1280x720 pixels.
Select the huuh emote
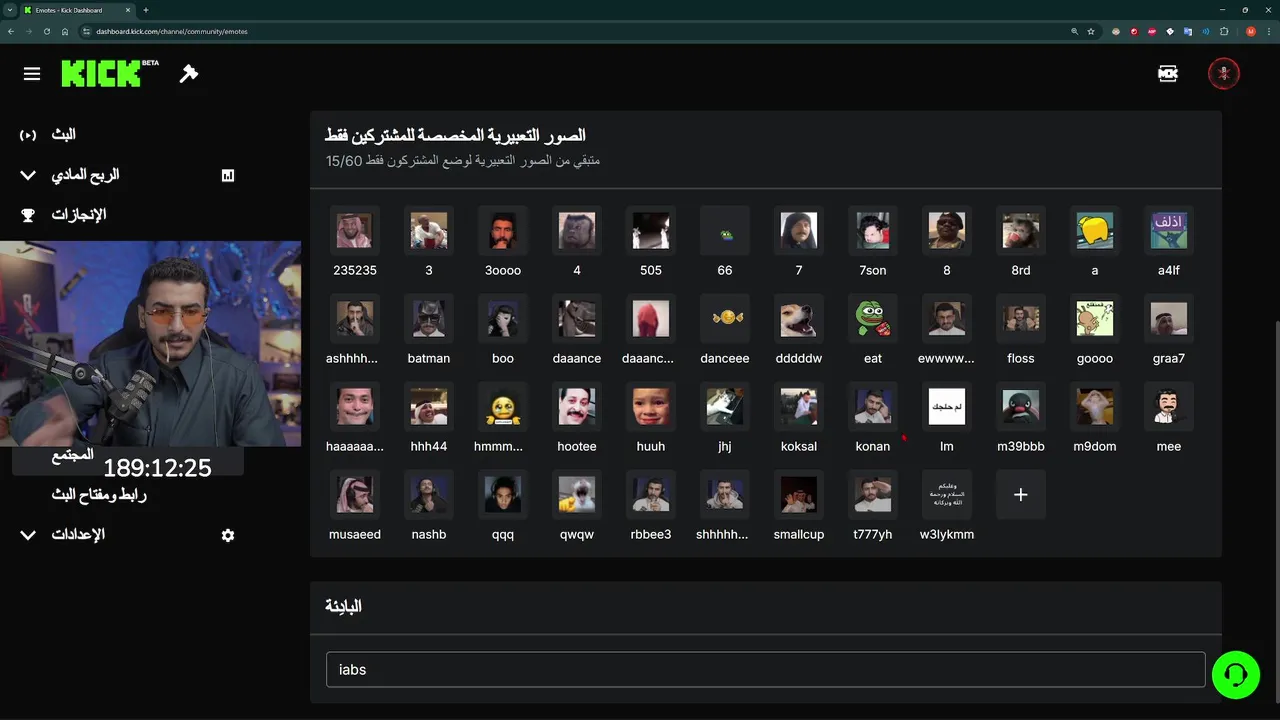click(x=651, y=407)
